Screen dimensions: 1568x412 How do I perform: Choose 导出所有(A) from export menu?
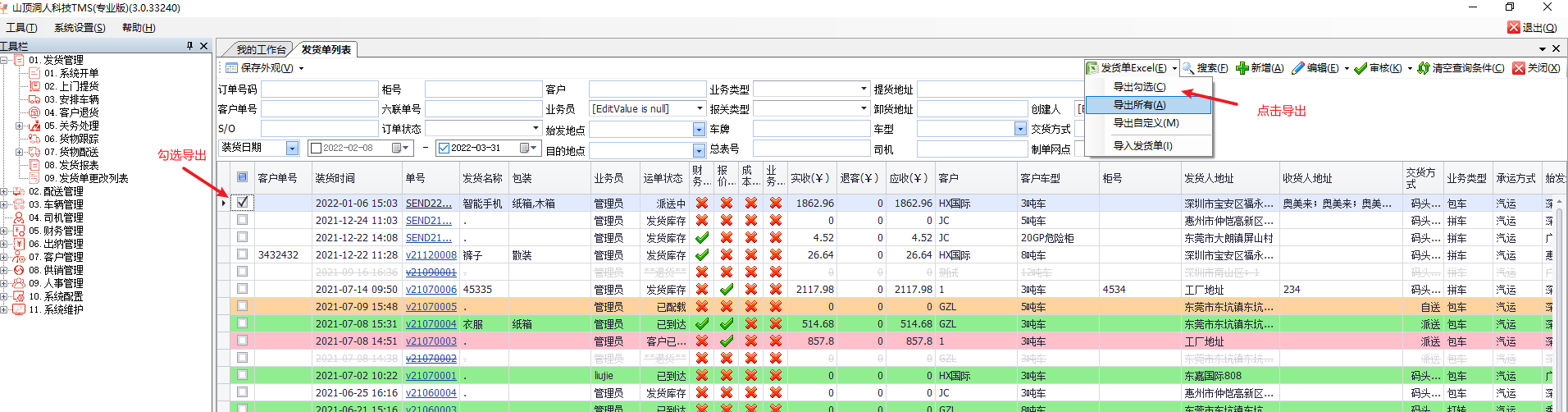[x=1148, y=105]
